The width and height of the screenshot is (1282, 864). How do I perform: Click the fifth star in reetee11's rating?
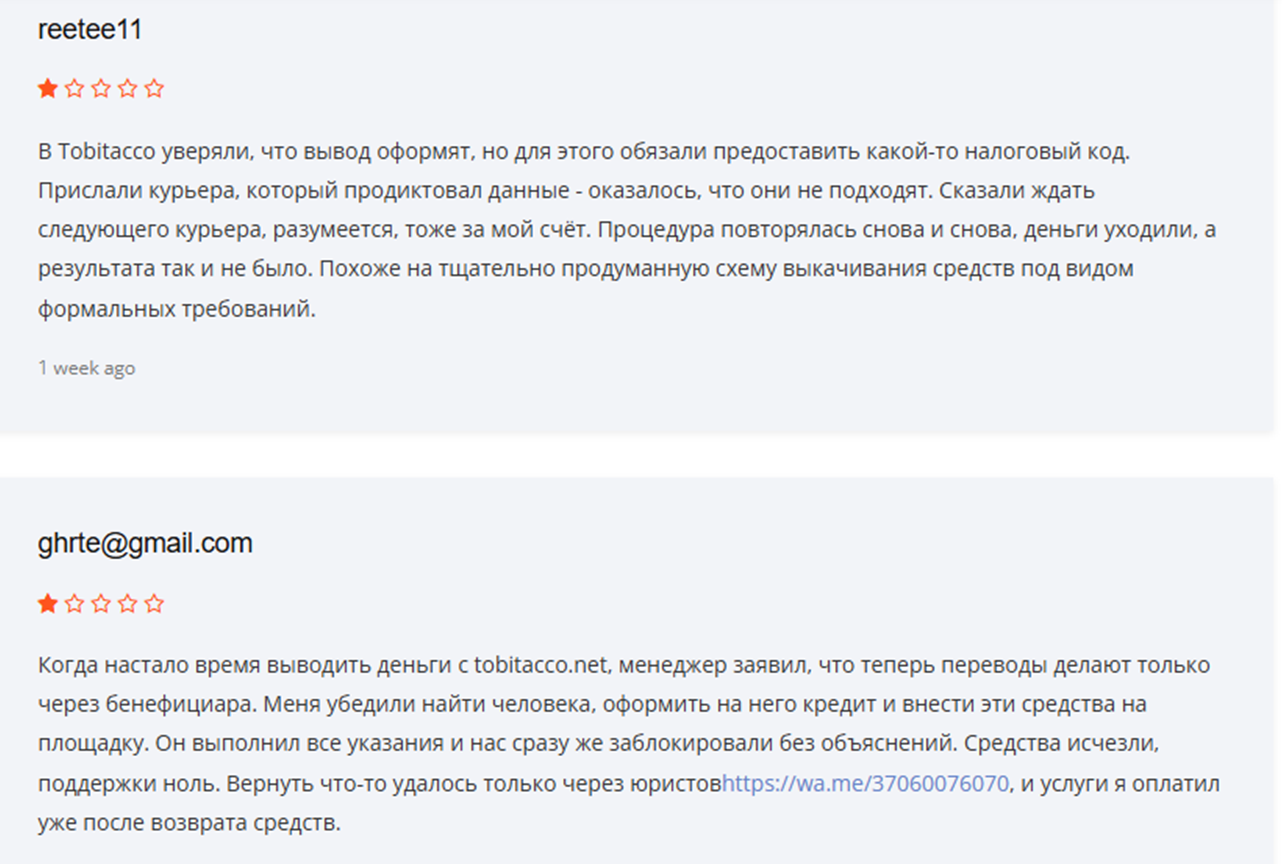pyautogui.click(x=154, y=89)
